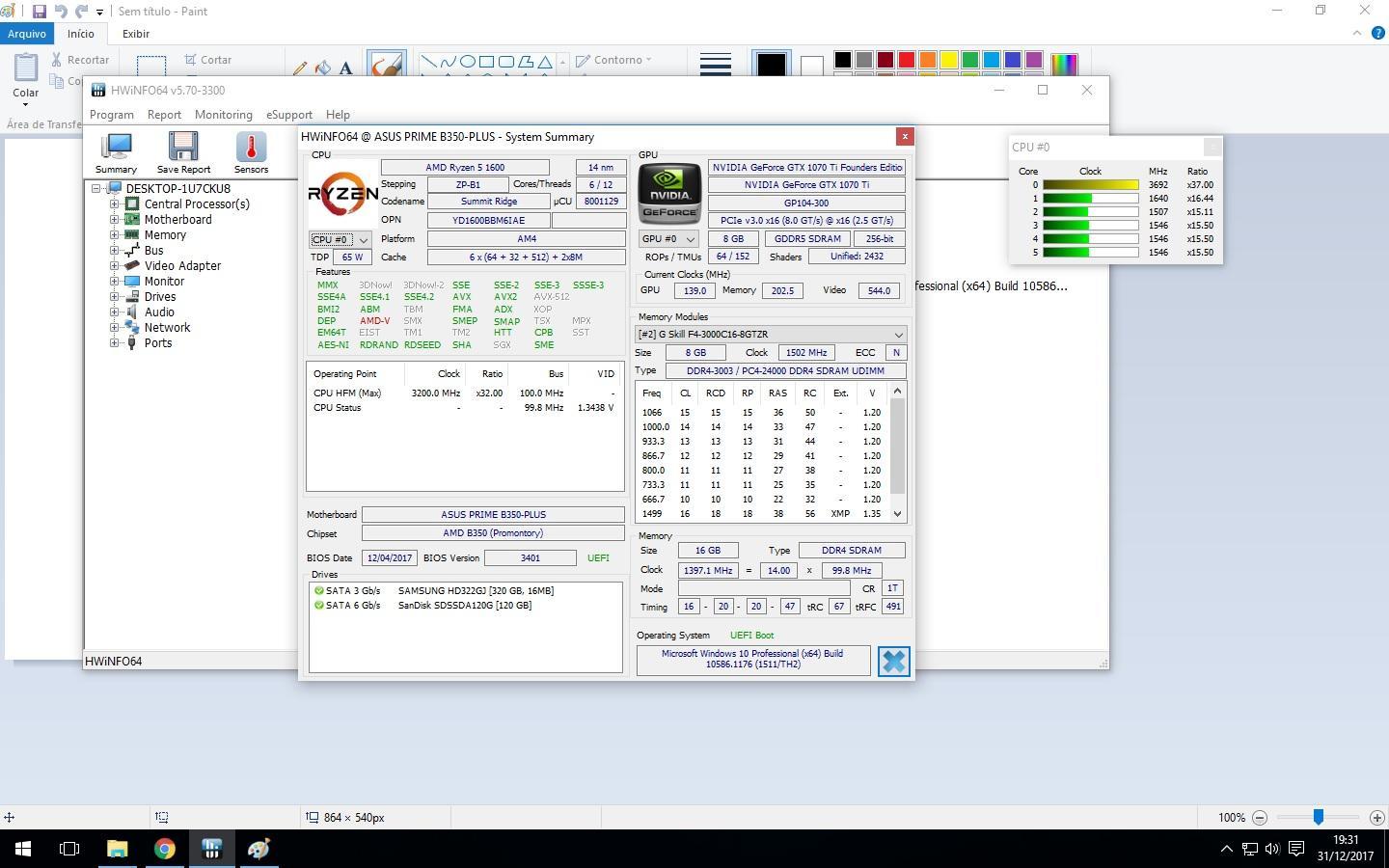1389x868 pixels.
Task: Close System Summary with the red X
Action: pos(904,136)
